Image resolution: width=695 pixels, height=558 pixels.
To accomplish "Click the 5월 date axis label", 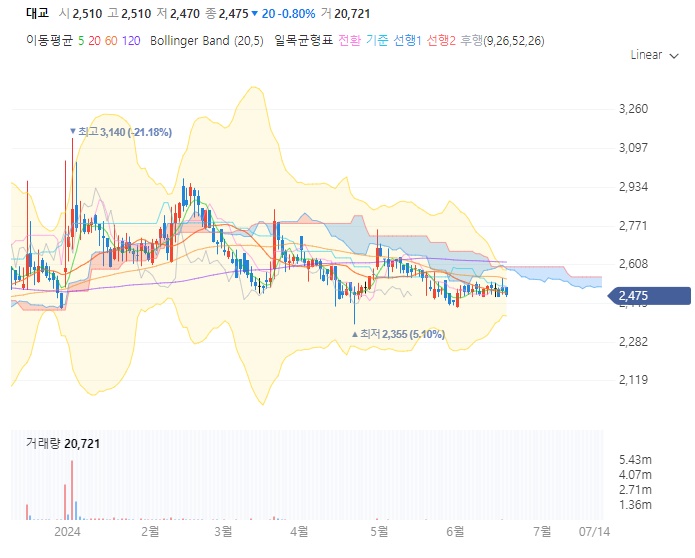I will 379,531.
